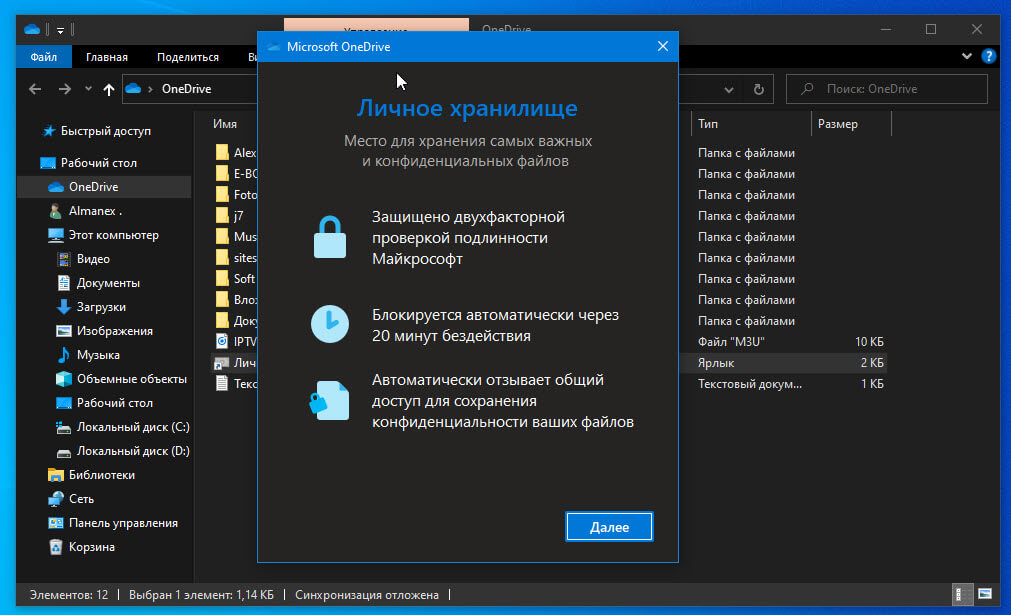The image size is (1011, 615).
Task: Open the Изображения folder
Action: (x=114, y=331)
